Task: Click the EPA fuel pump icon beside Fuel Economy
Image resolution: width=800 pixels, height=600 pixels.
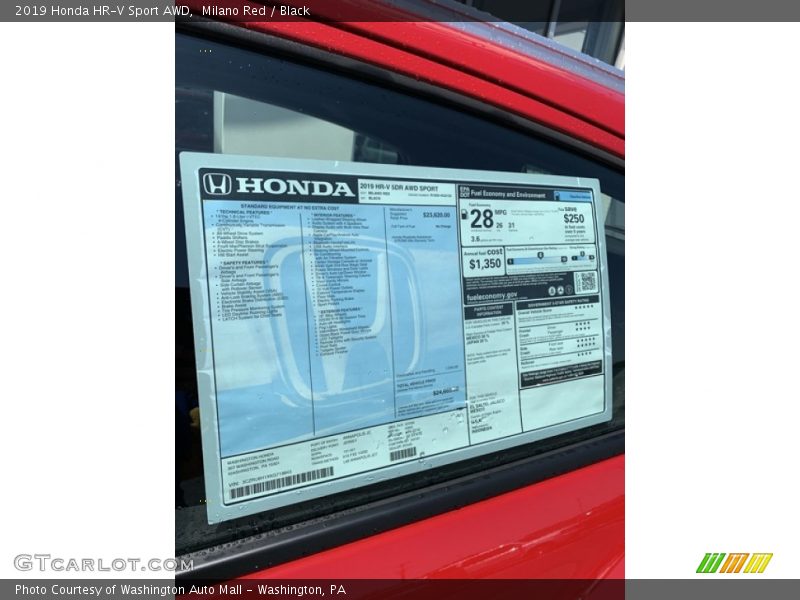Action: click(464, 193)
